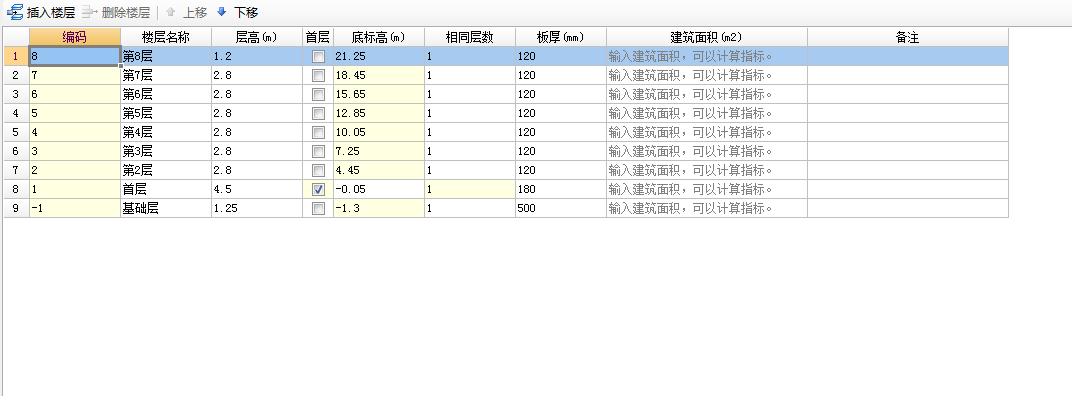Click the 底标高 cell showing 21.25
The height and width of the screenshot is (396, 1072).
pos(379,57)
